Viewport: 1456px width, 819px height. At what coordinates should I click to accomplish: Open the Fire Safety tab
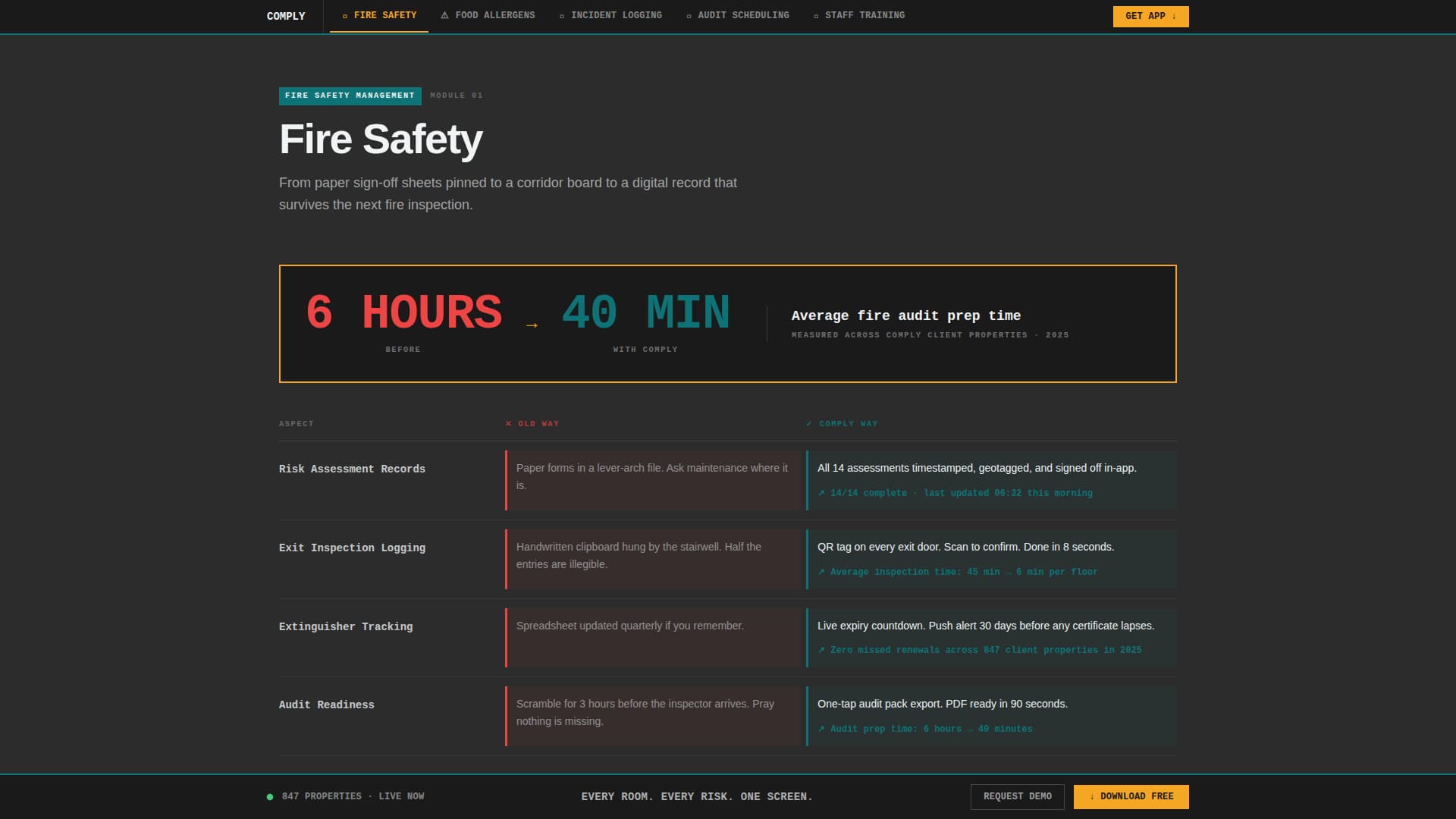point(379,16)
